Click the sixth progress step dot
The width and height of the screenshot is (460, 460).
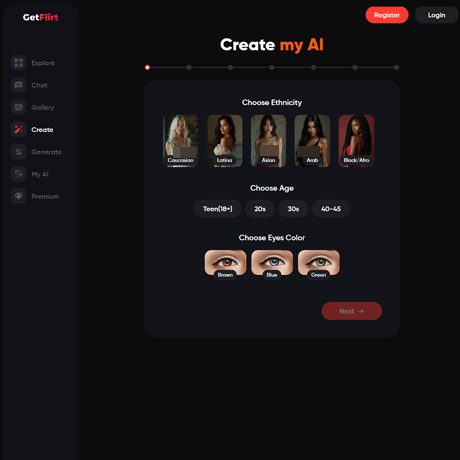click(x=355, y=67)
